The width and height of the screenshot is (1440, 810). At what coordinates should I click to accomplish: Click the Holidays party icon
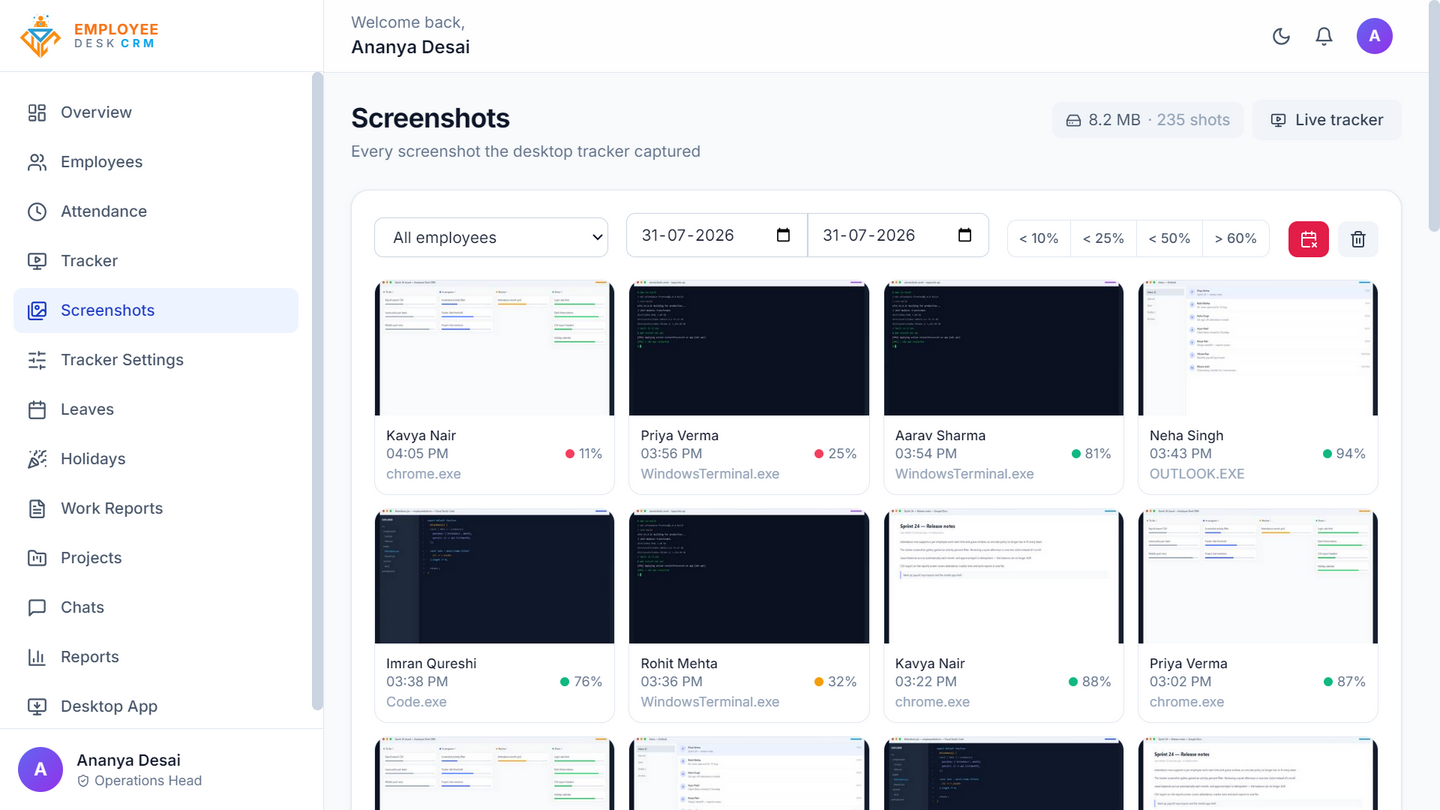pos(37,459)
